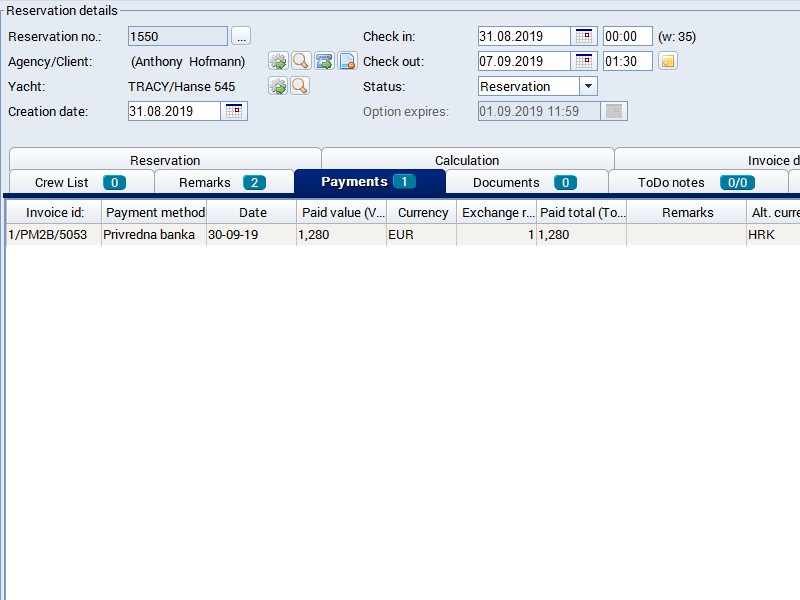This screenshot has height=600, width=800.
Task: Switch to the Crew List tab
Action: (80, 182)
